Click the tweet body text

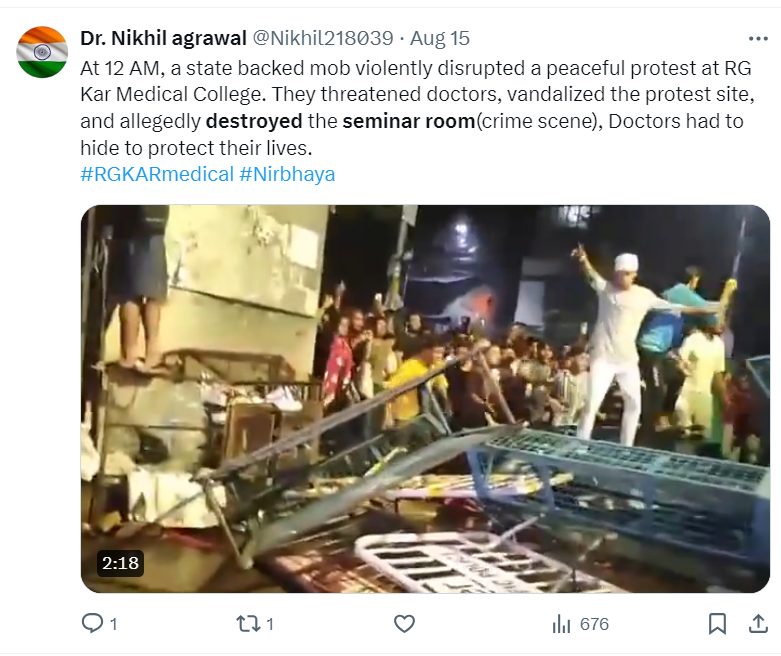(x=417, y=108)
